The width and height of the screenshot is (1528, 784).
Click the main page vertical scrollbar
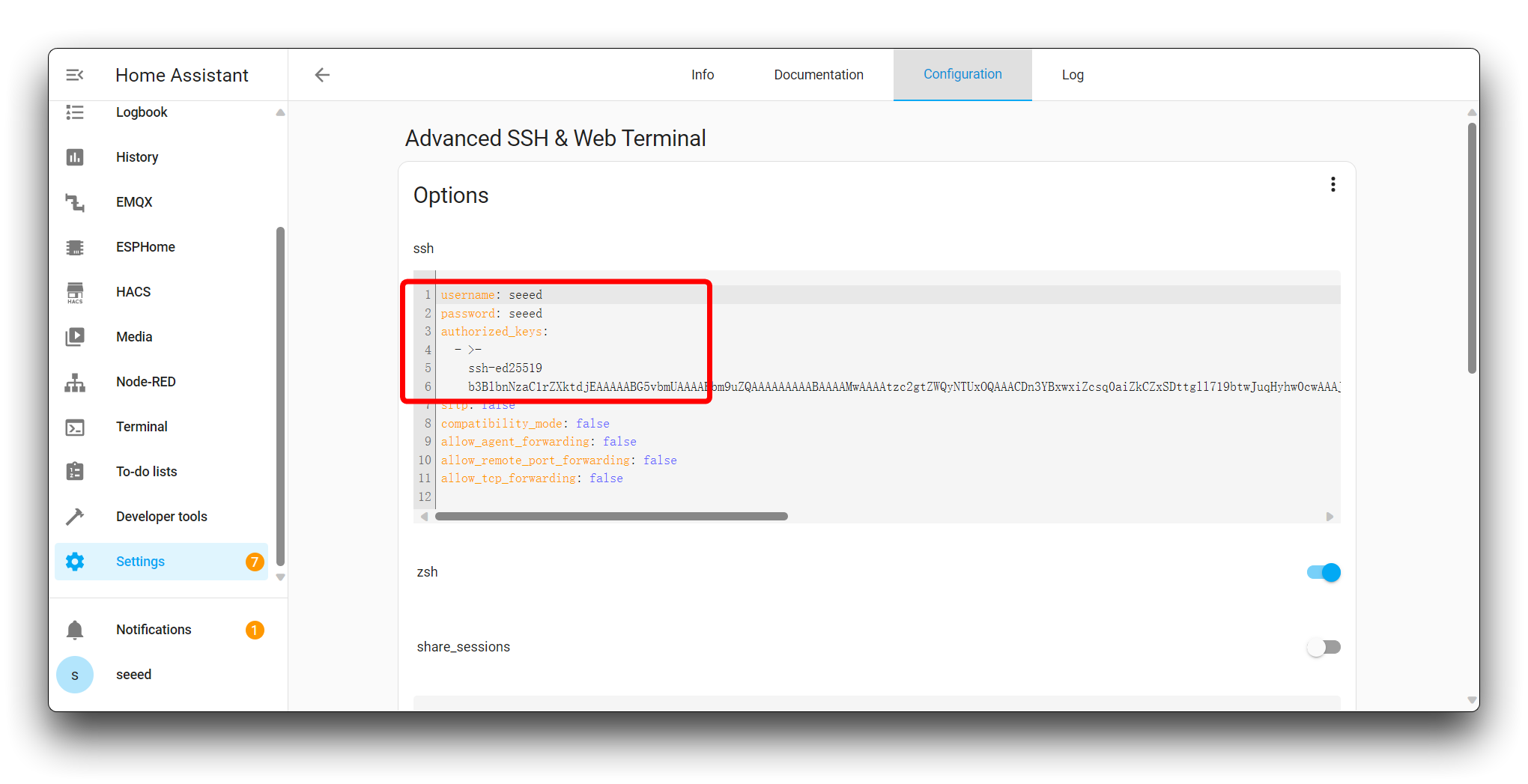(1472, 249)
